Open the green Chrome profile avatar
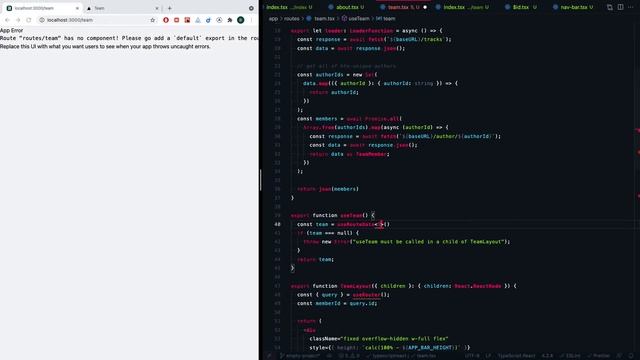The image size is (640, 360). coord(241,20)
